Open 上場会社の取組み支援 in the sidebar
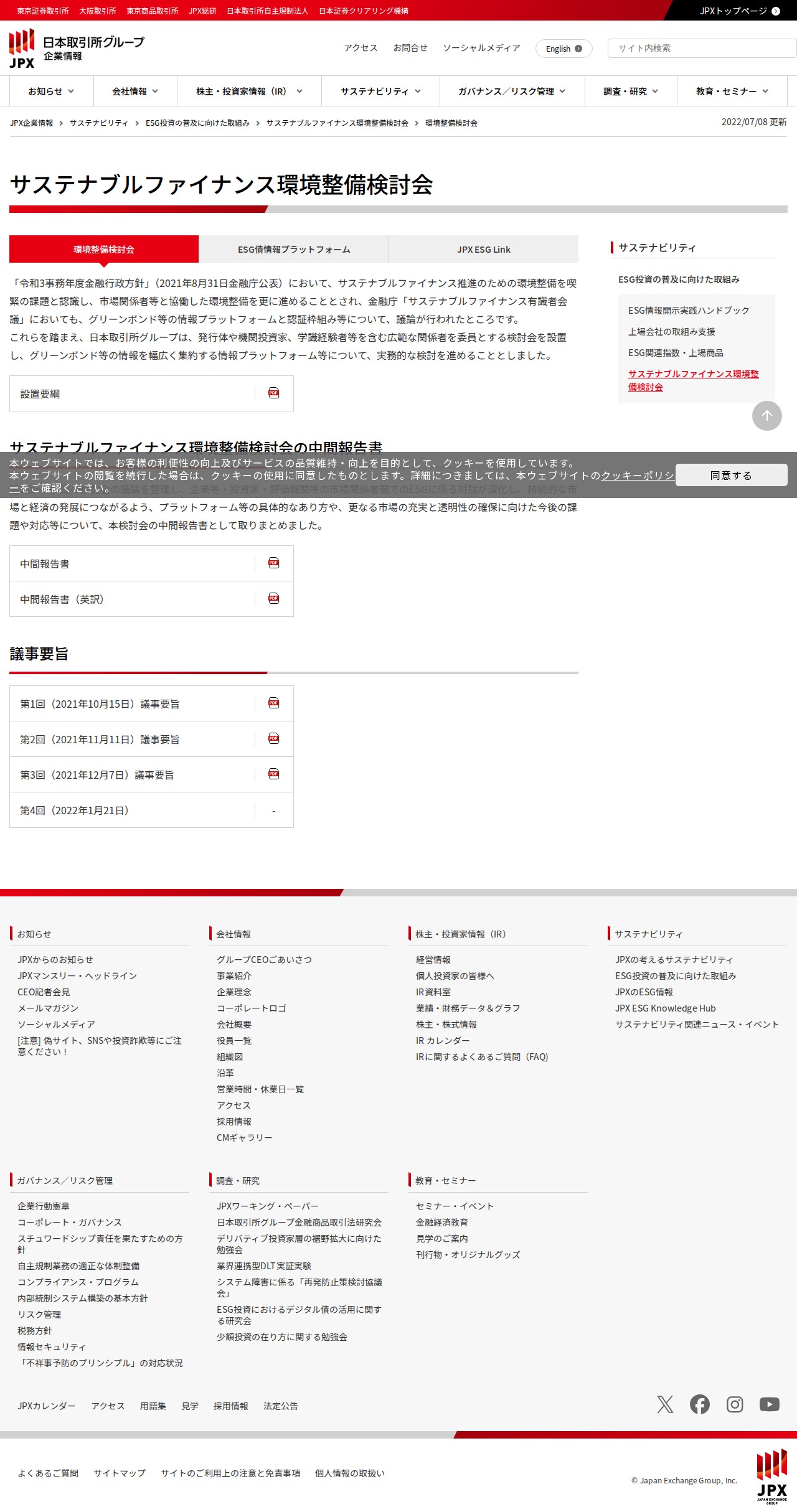 pyautogui.click(x=672, y=331)
